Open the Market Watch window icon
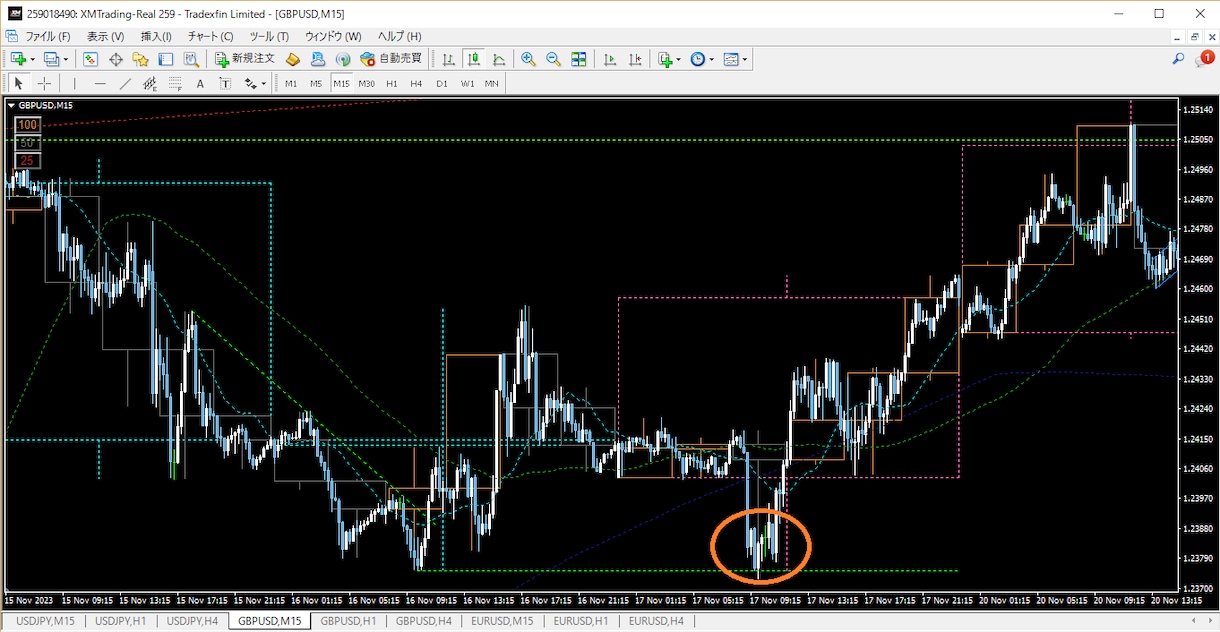The width and height of the screenshot is (1220, 632). point(91,59)
